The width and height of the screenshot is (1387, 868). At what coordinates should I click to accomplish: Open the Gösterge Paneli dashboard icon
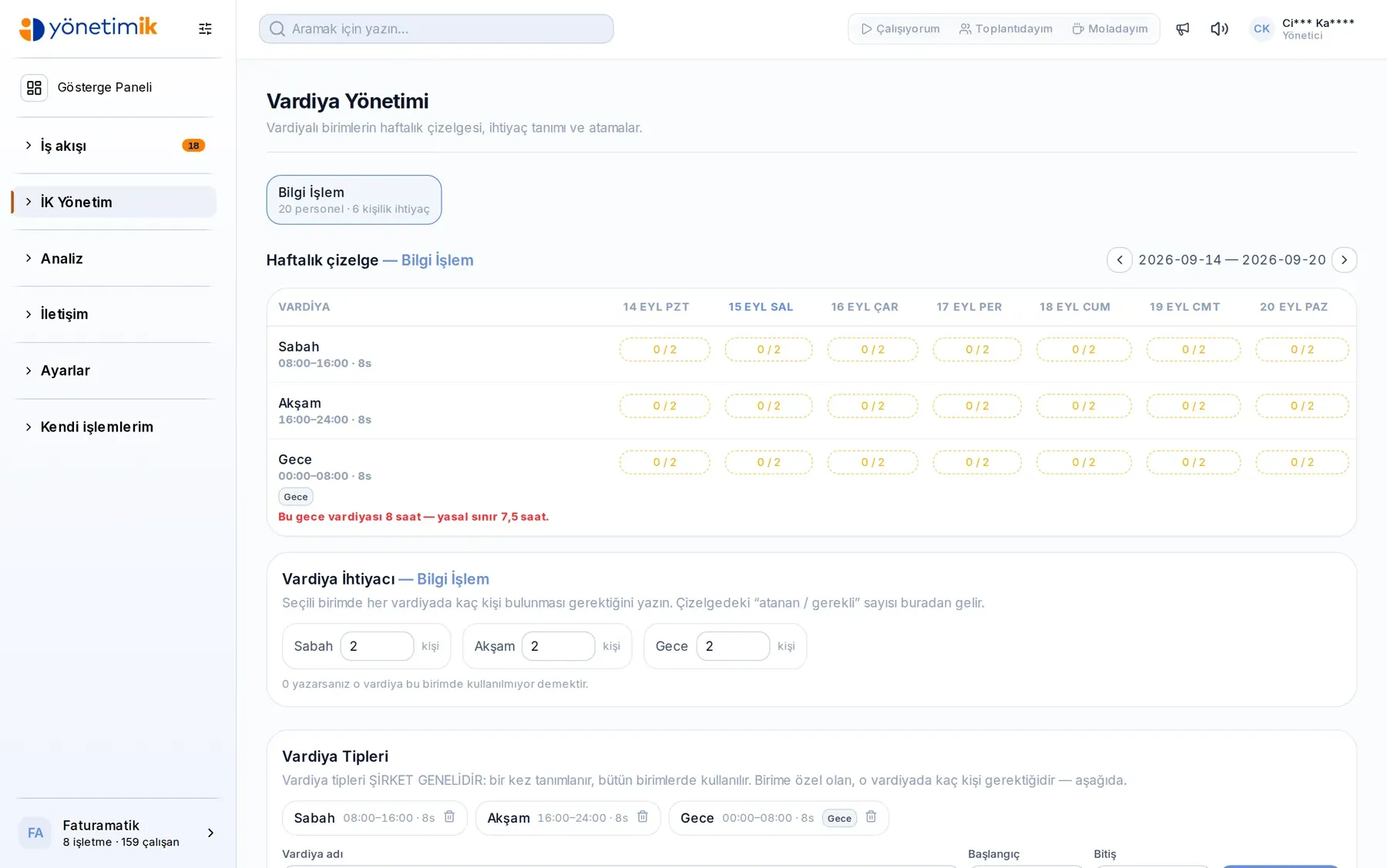coord(34,88)
